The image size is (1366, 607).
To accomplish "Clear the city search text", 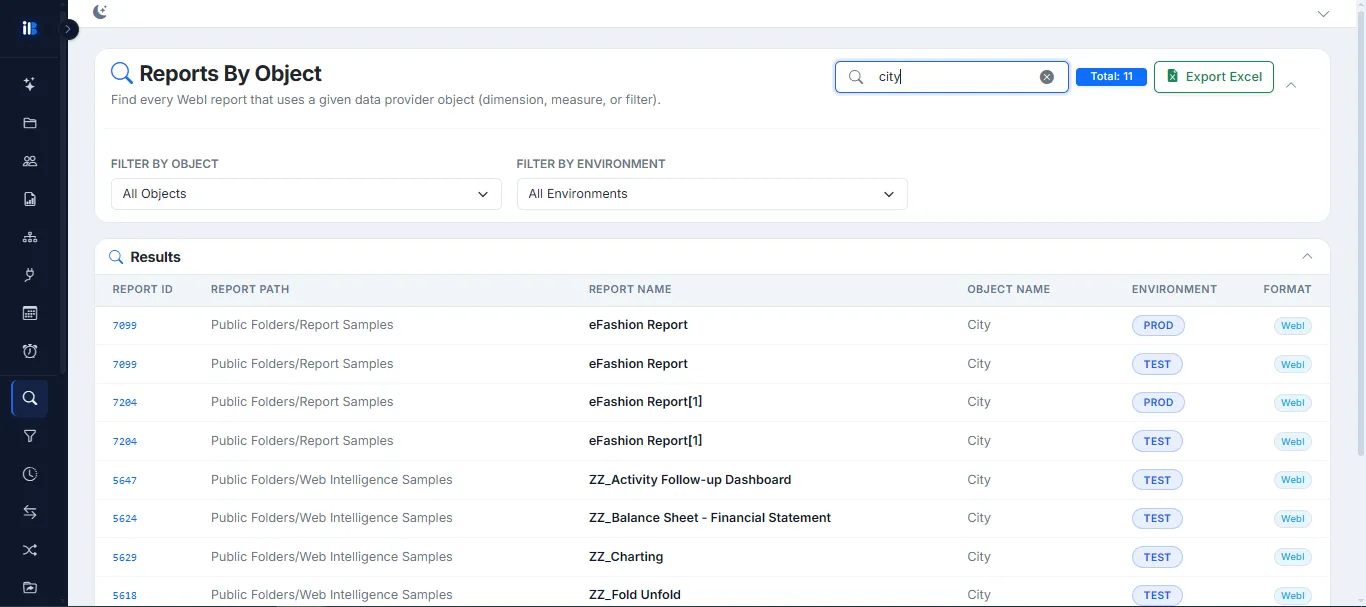I will pyautogui.click(x=1046, y=77).
